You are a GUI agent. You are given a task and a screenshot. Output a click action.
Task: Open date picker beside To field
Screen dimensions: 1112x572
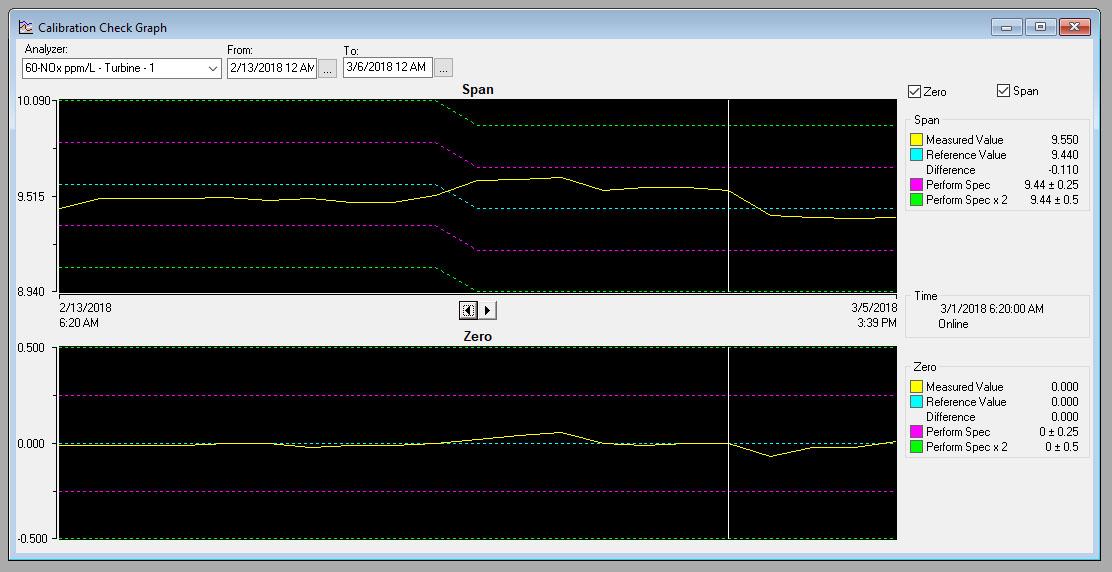tap(443, 68)
